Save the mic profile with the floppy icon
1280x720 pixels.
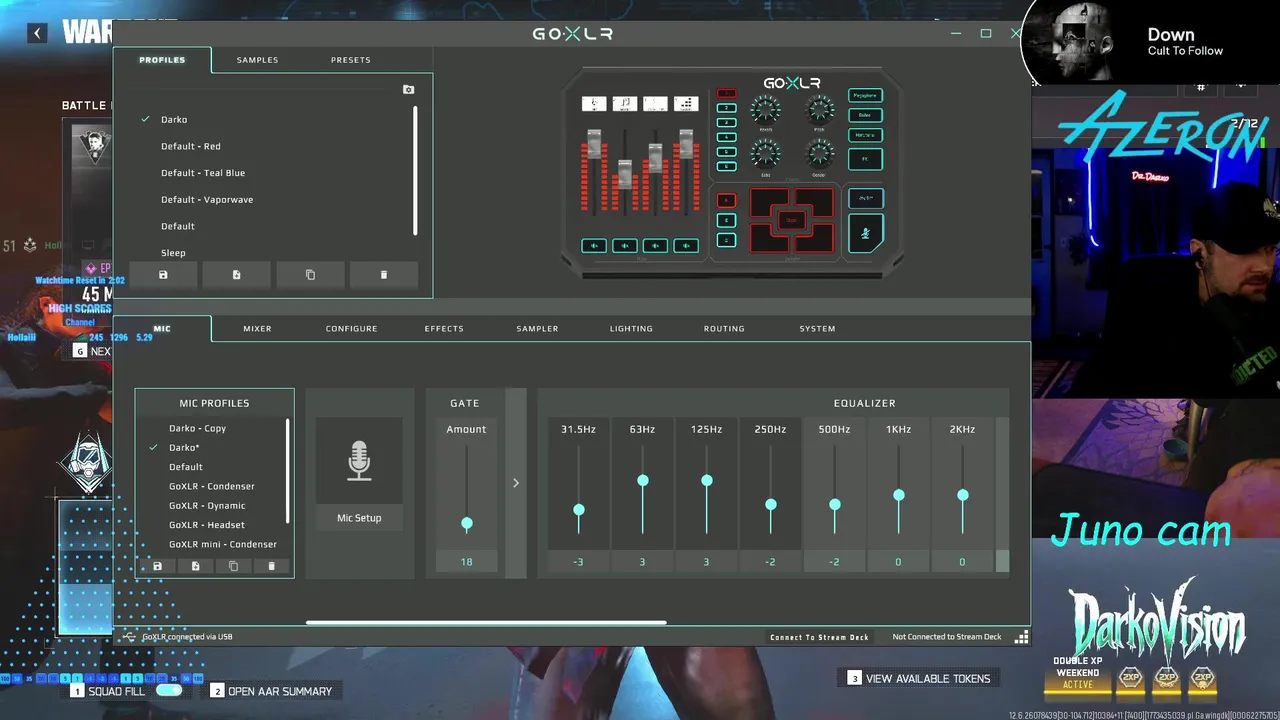[157, 566]
